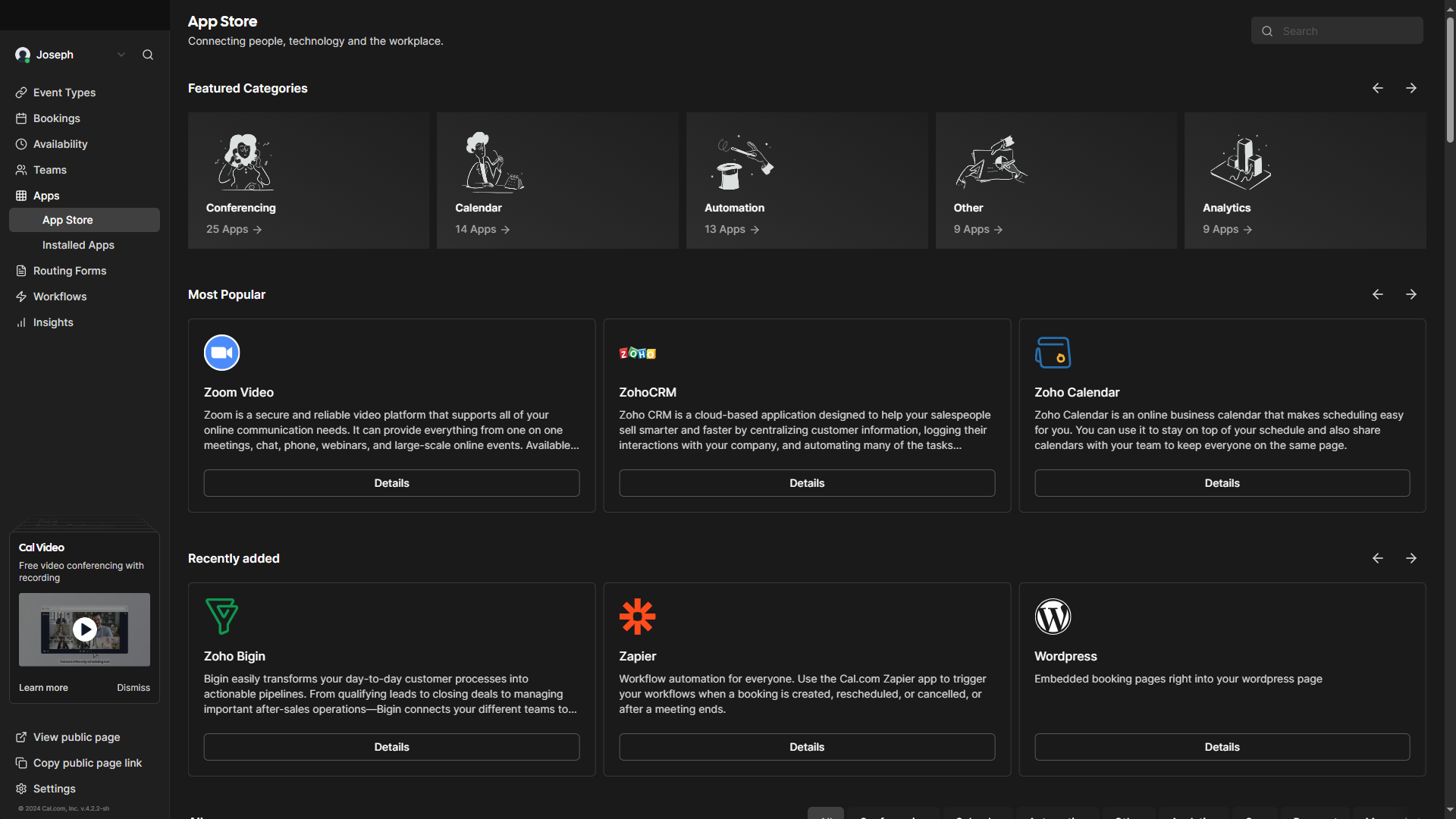Click the Wordpress app icon
Image resolution: width=1456 pixels, height=819 pixels.
[x=1053, y=616]
